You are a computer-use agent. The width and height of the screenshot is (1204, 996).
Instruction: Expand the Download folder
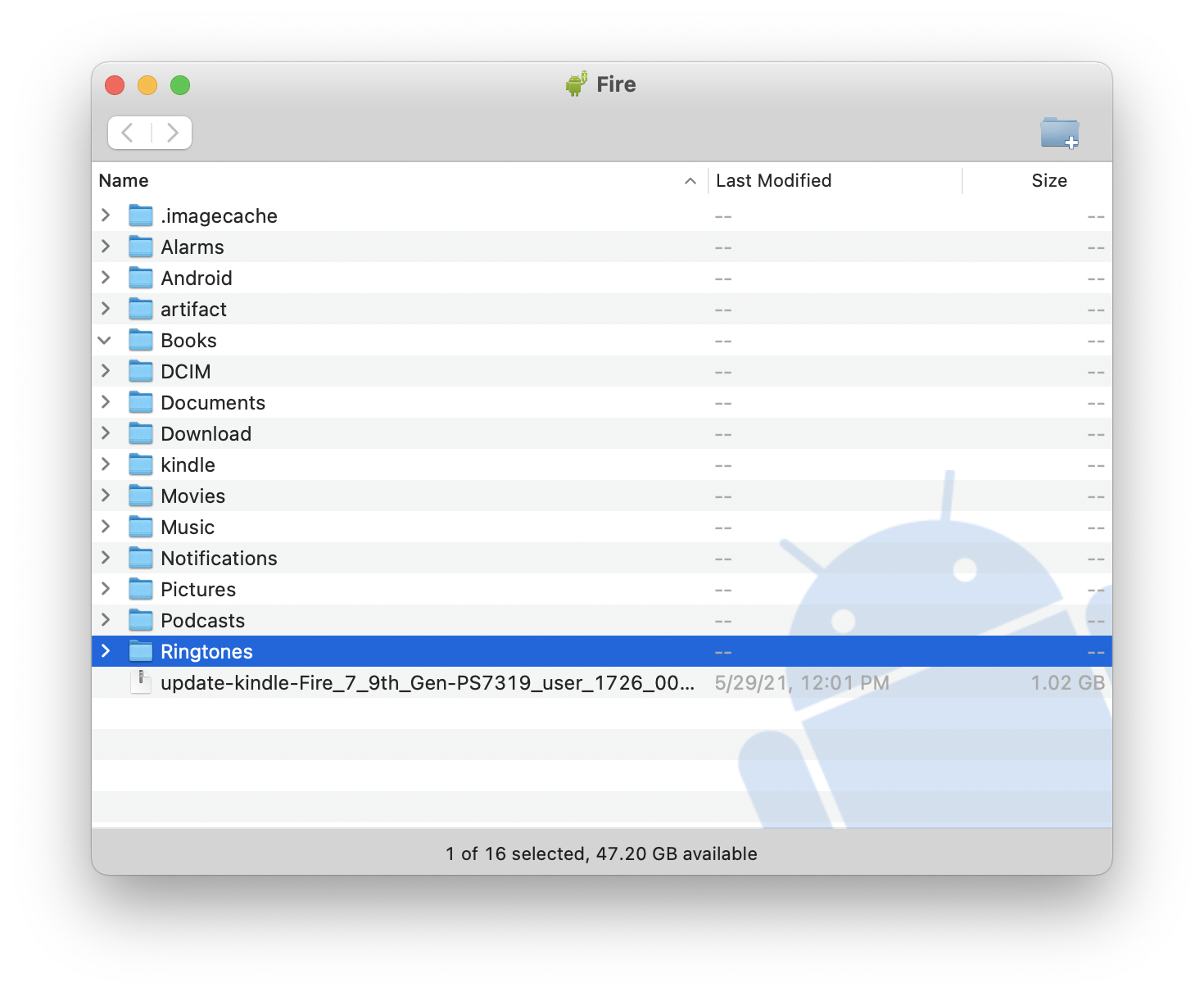point(106,434)
